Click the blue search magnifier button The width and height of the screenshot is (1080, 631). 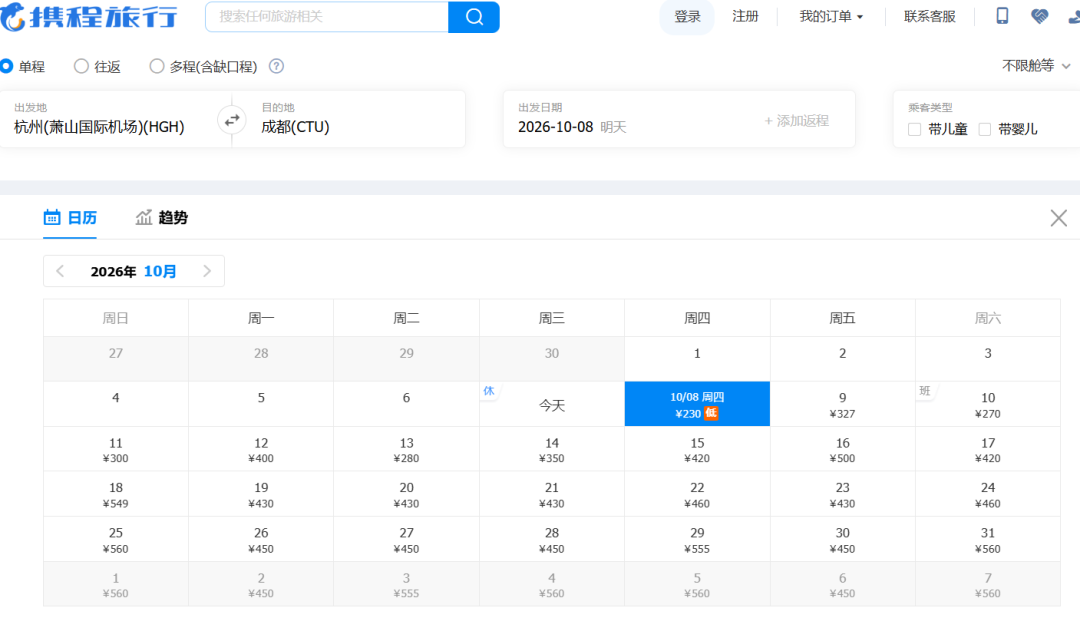[x=474, y=17]
